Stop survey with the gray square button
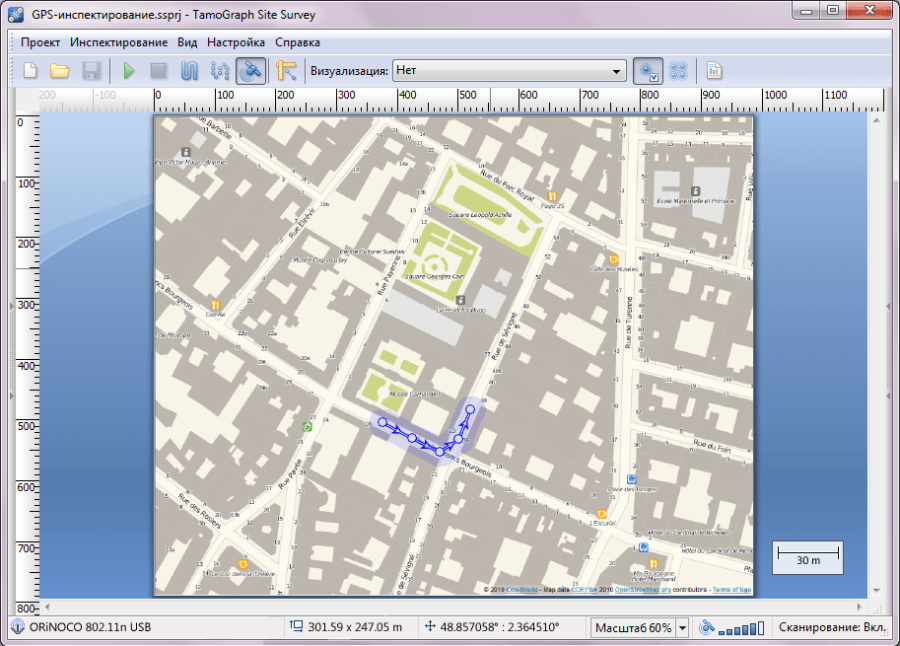This screenshot has width=900, height=646. (158, 71)
